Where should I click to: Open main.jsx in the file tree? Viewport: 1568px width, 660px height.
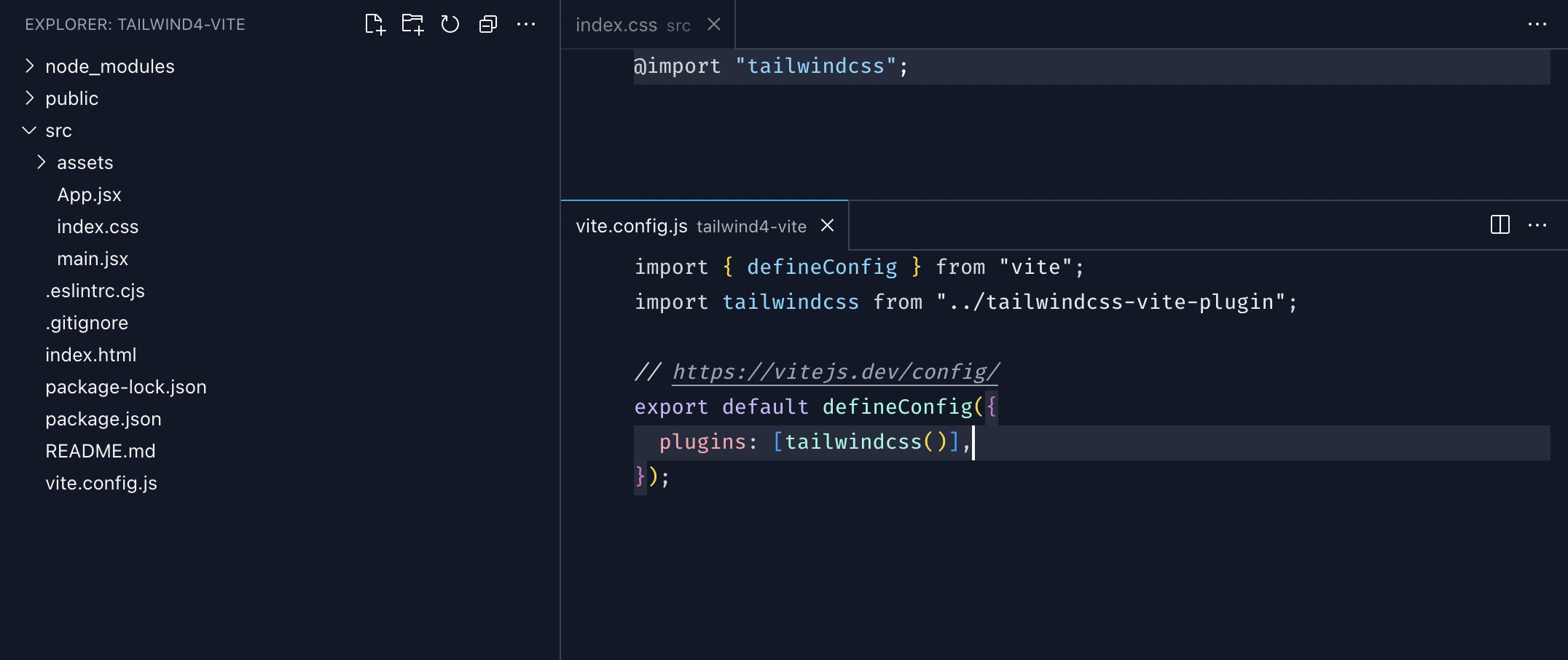click(93, 259)
